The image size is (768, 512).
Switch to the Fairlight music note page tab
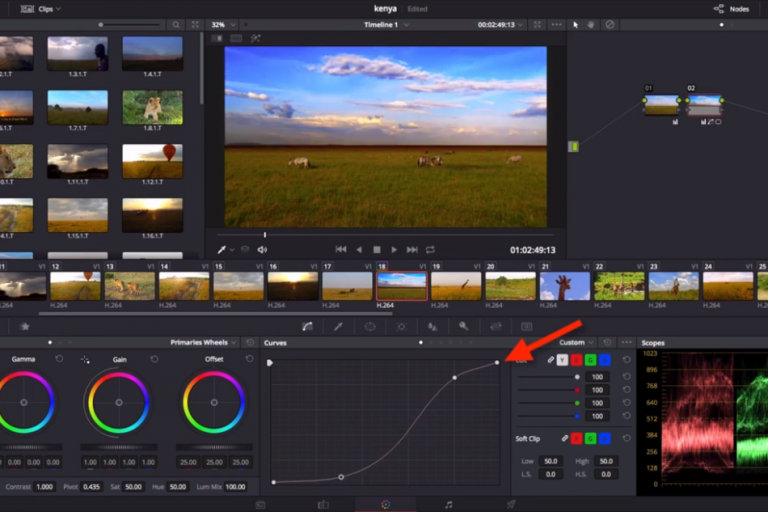(448, 505)
